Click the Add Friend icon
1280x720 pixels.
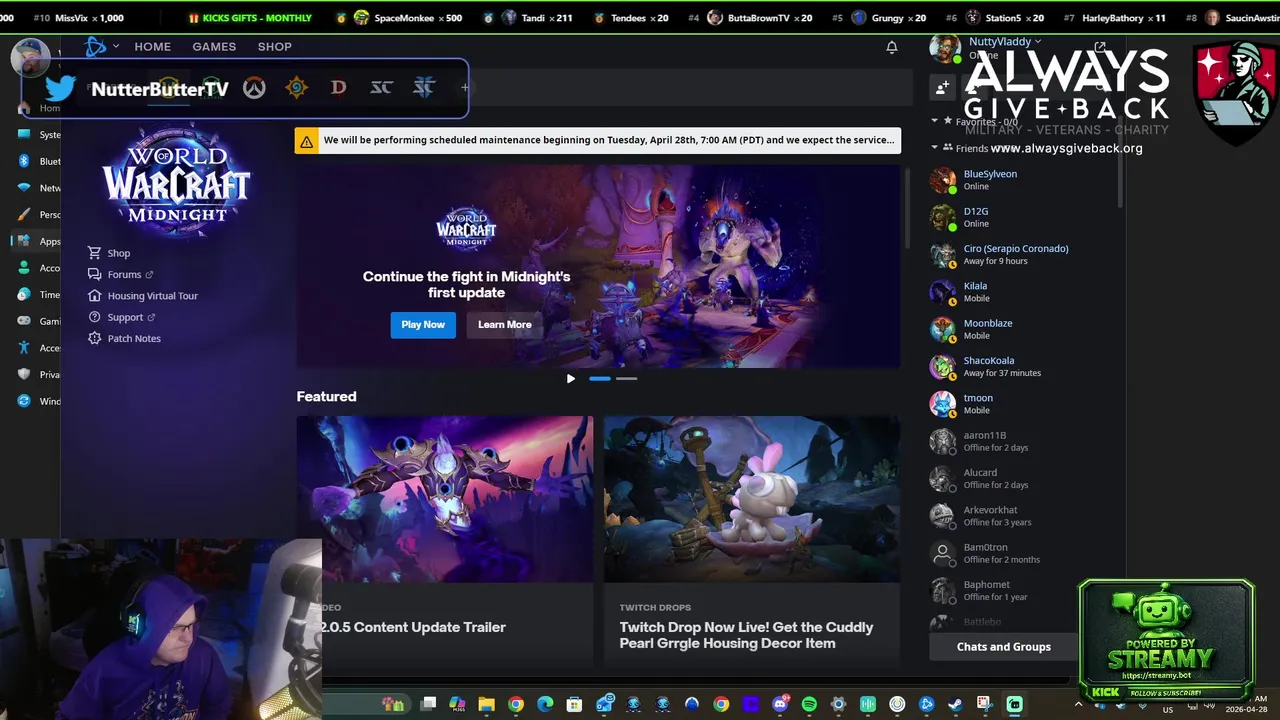[943, 88]
